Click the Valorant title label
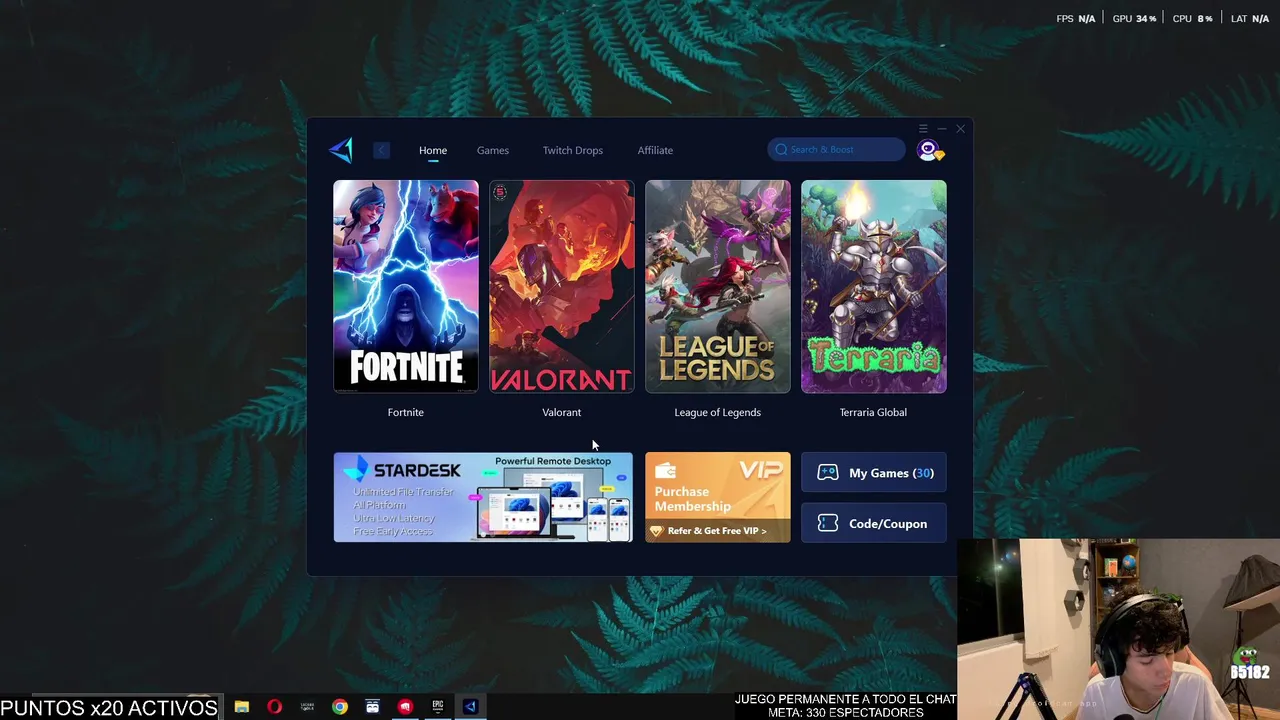Screen dimensions: 1280x720 click(x=562, y=412)
